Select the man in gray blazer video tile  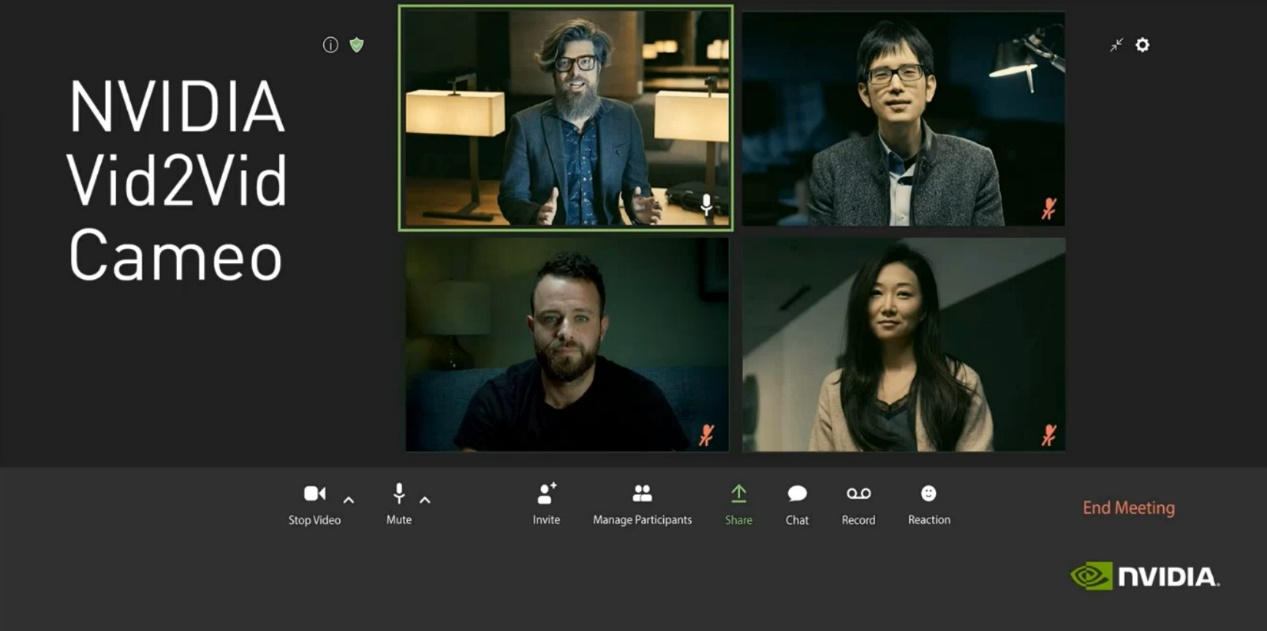903,119
